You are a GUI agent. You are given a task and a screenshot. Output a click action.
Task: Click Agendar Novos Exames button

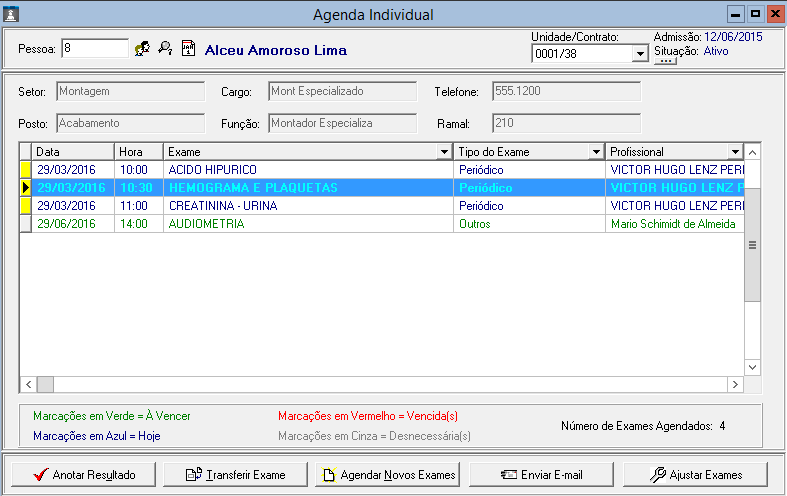(x=388, y=474)
